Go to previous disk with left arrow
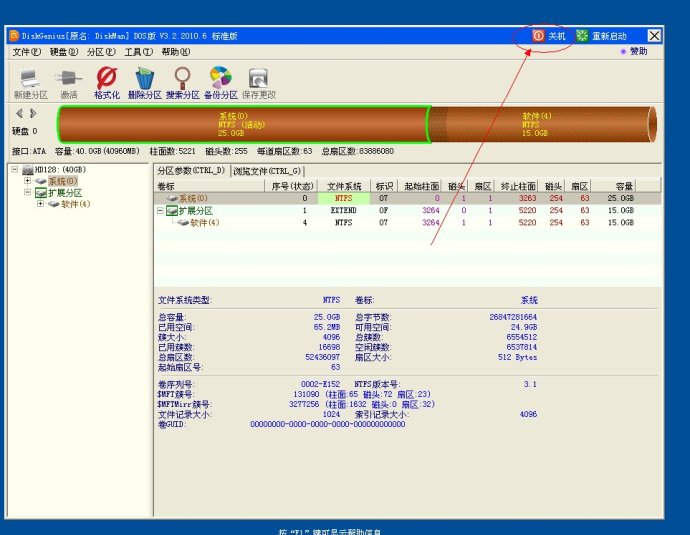 click(19, 114)
